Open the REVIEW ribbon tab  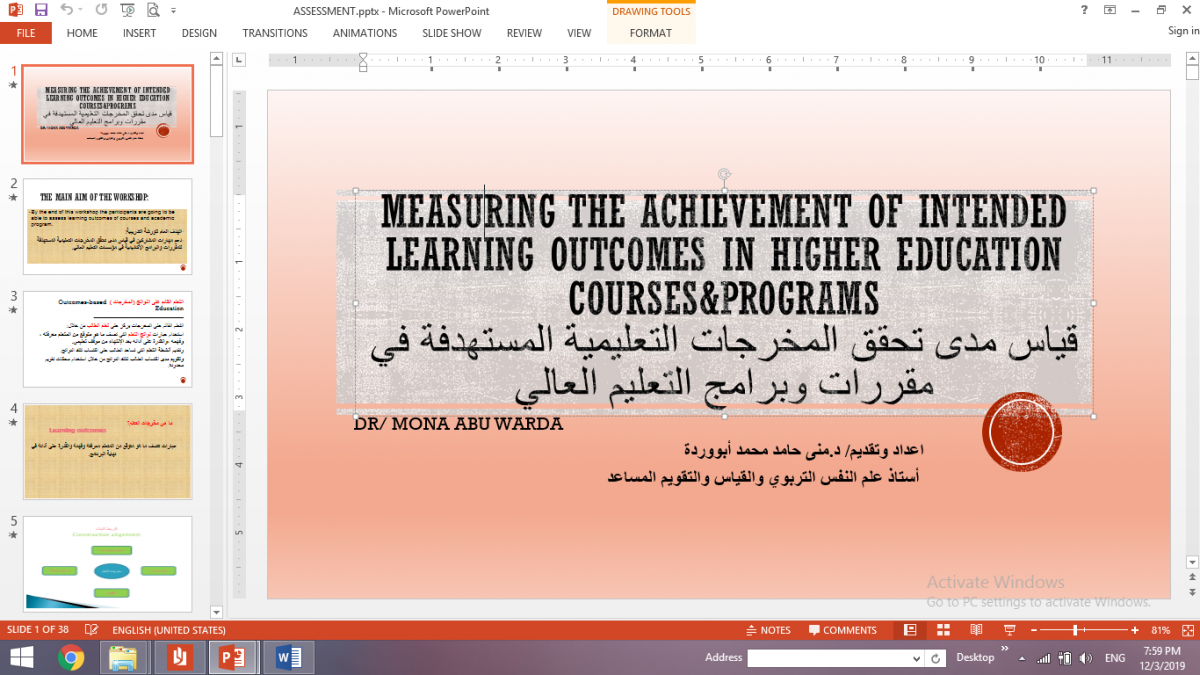(x=524, y=33)
